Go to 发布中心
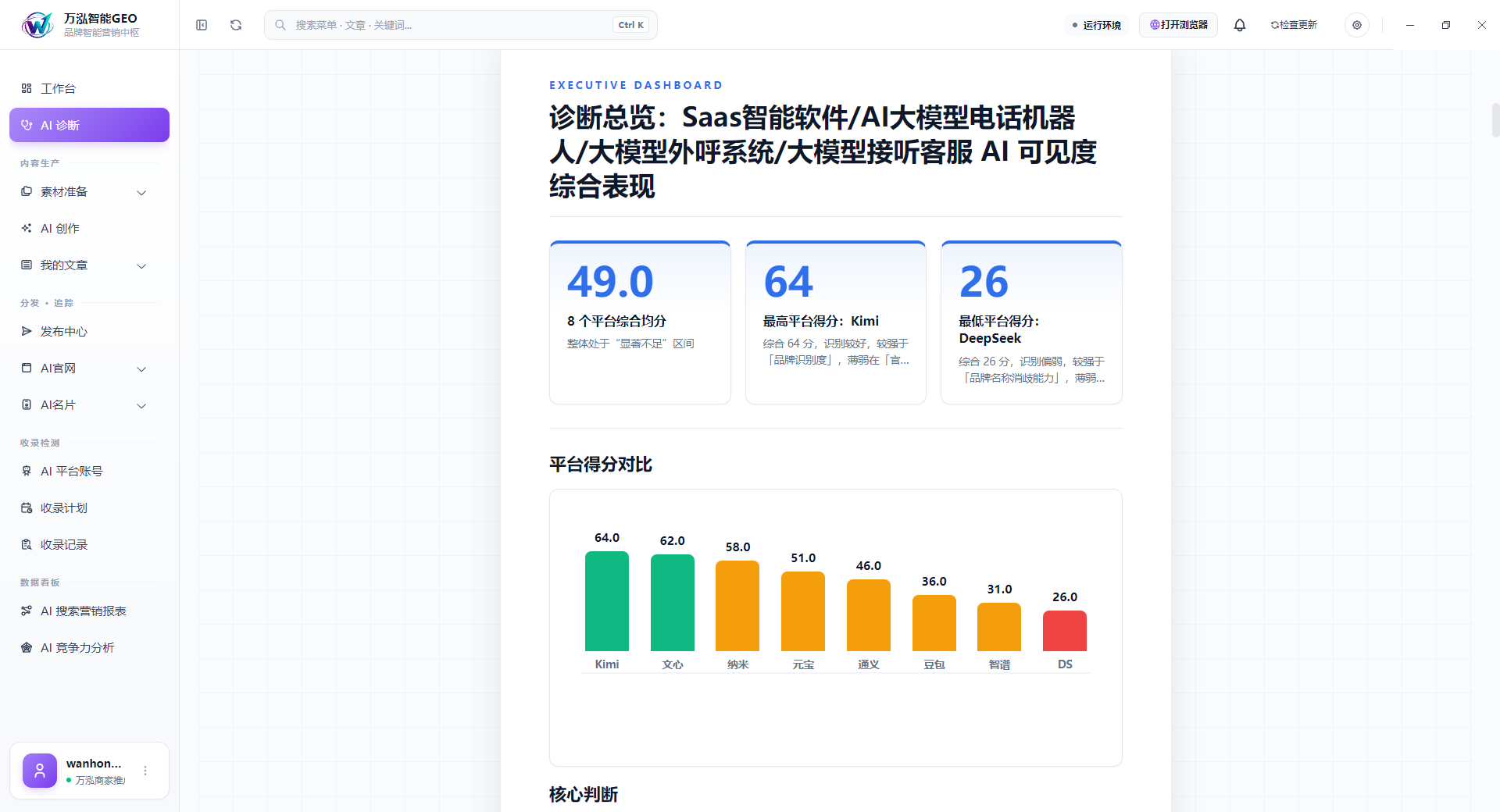Screen dimensions: 1500x812 point(89,331)
